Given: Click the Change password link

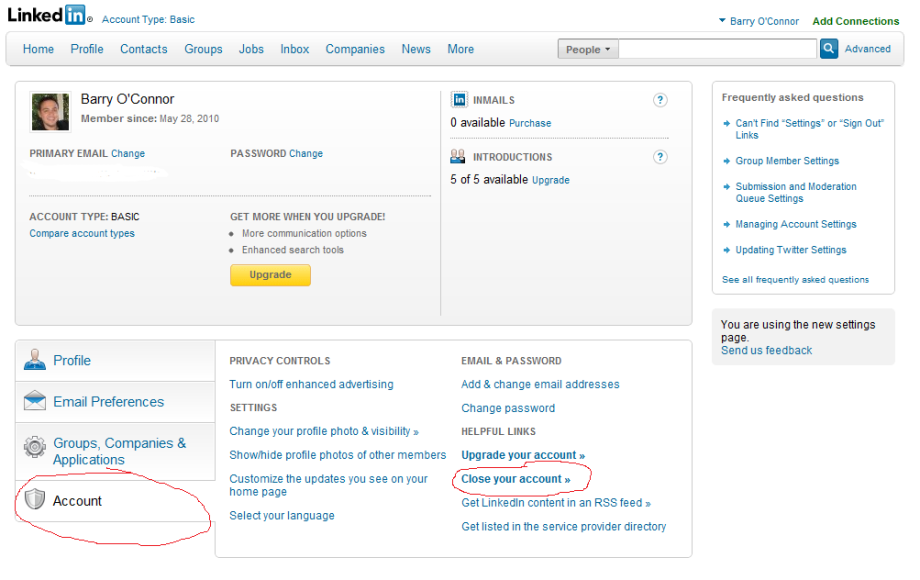Looking at the screenshot, I should pos(508,408).
